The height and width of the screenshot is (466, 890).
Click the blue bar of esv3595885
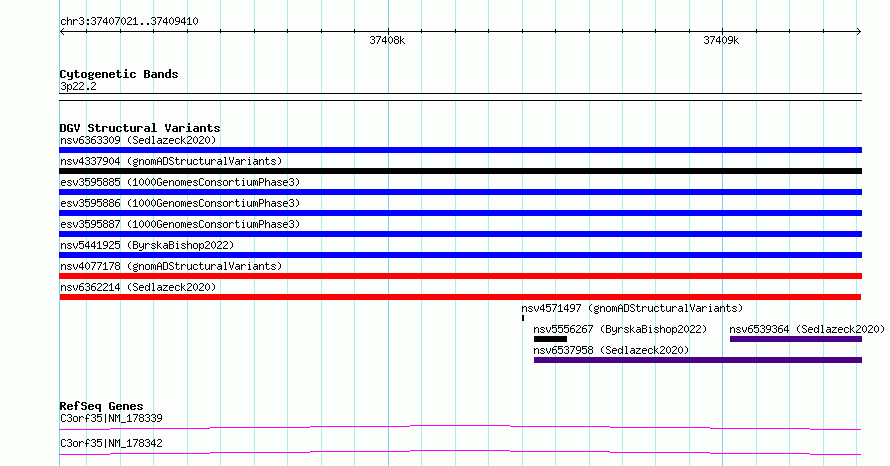(x=460, y=192)
